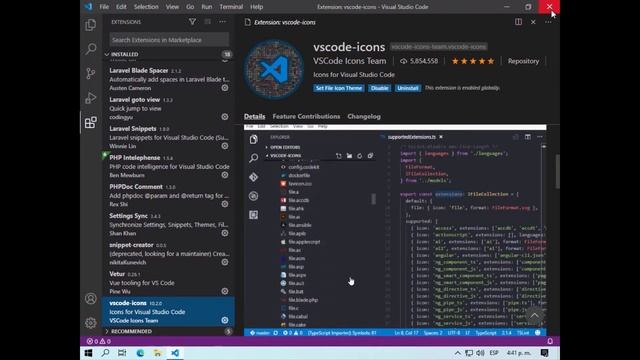Open gear menu for Laravel Blade Spacer
The width and height of the screenshot is (640, 360).
225,88
